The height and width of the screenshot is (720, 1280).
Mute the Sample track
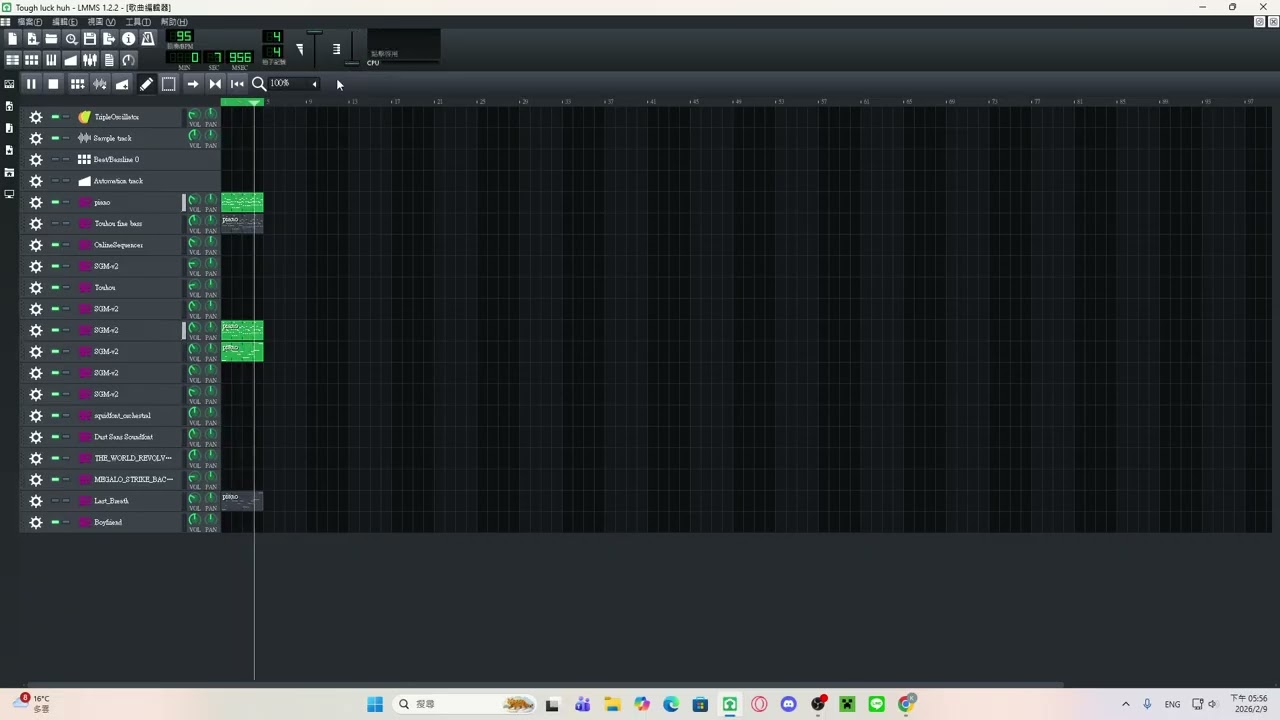(x=55, y=138)
